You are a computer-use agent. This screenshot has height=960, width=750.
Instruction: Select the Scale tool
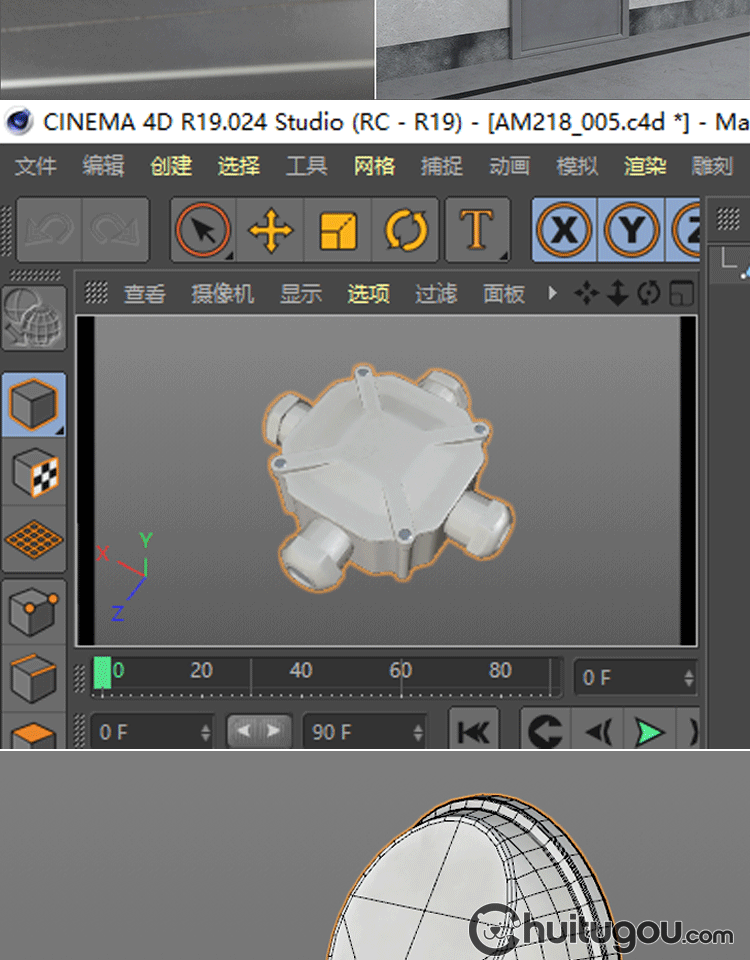click(338, 230)
